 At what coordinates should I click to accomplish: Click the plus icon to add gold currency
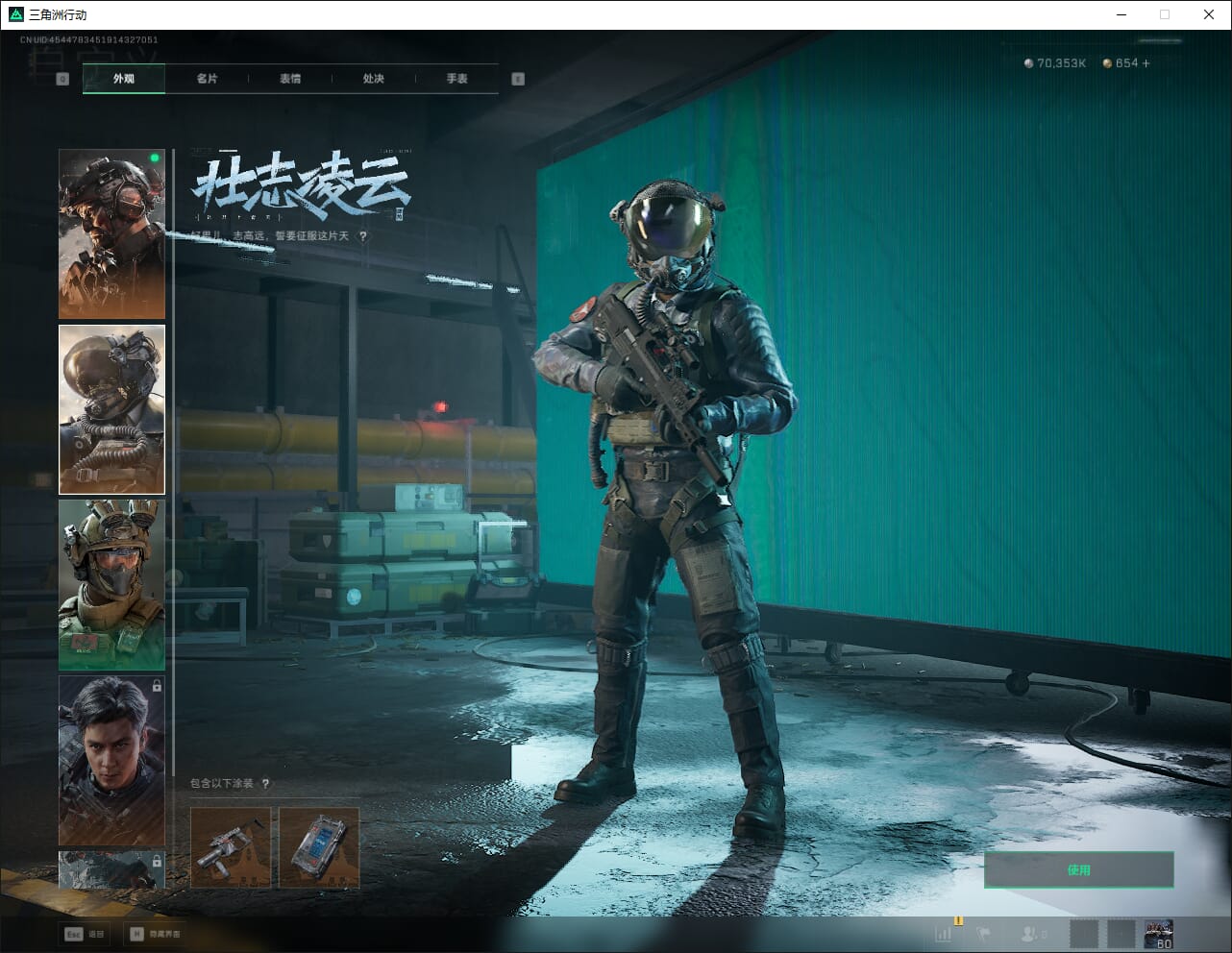(1146, 63)
